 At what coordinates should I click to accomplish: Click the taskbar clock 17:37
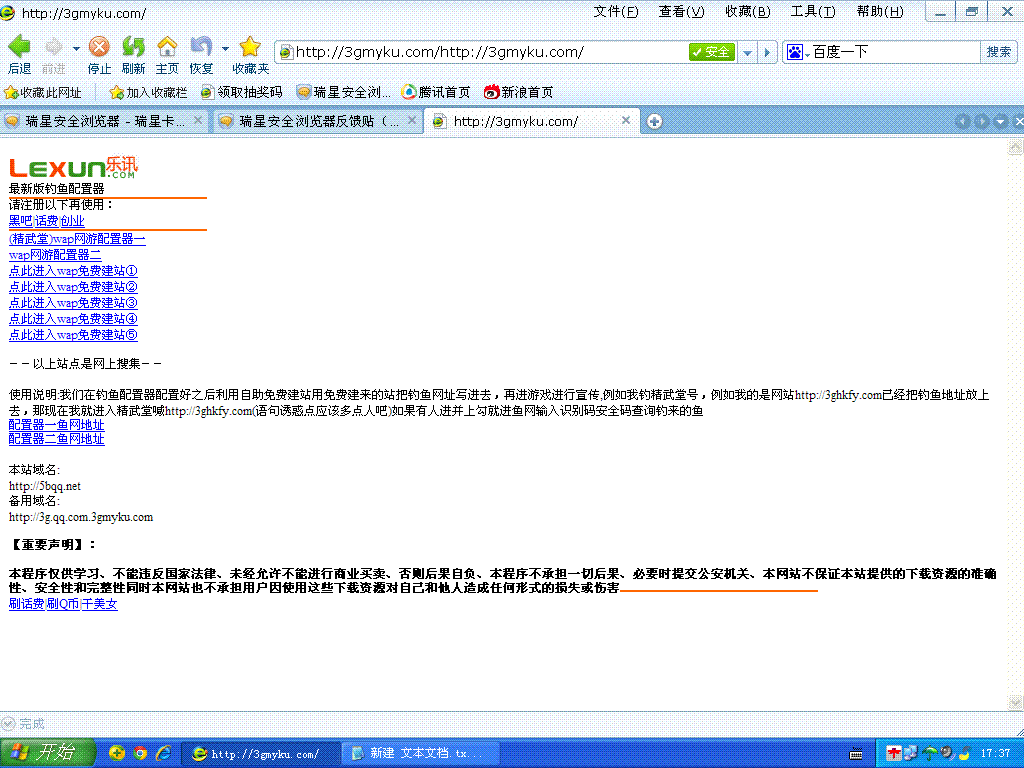995,754
